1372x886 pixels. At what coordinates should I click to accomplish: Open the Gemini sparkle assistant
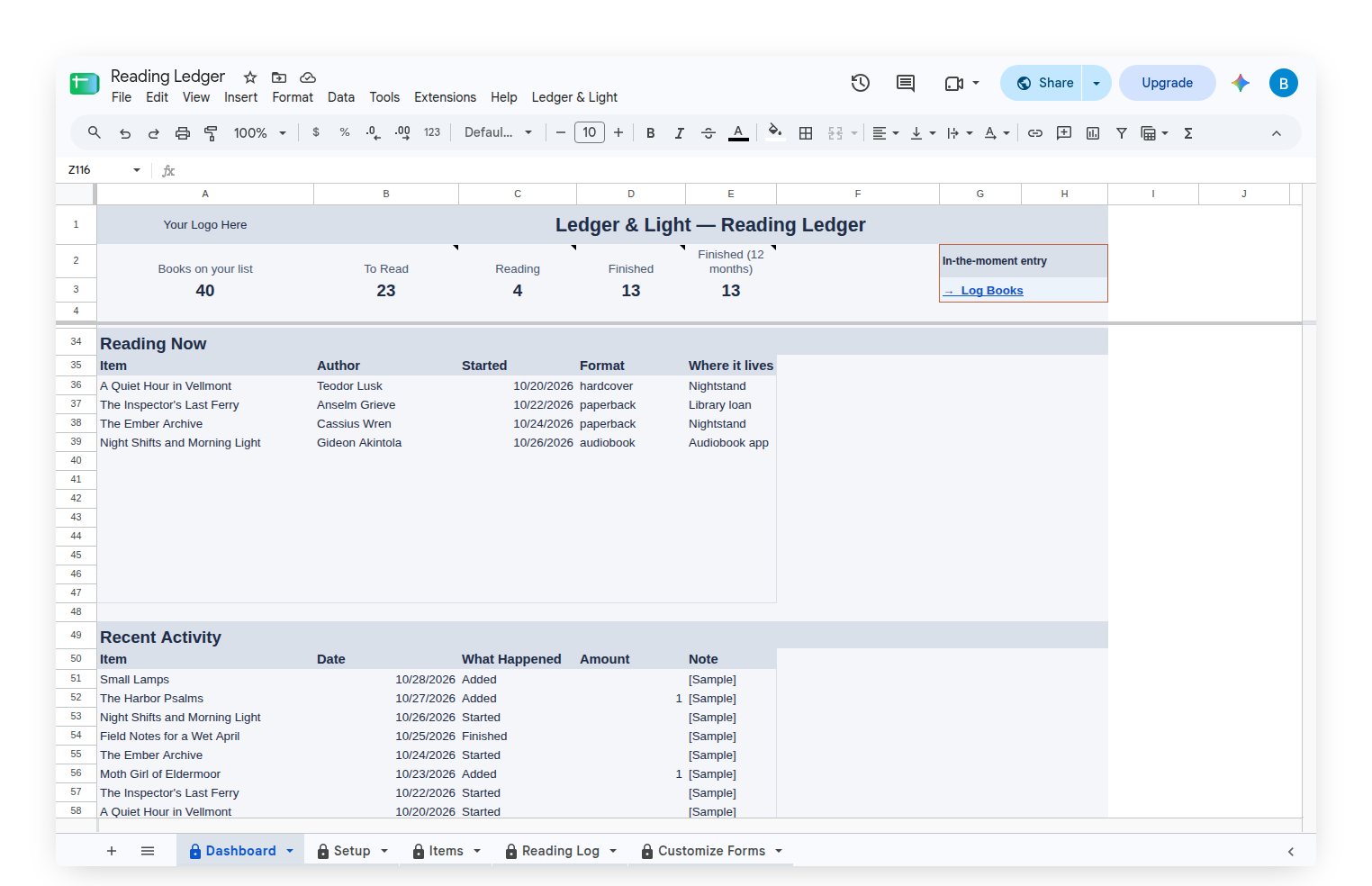[1241, 83]
